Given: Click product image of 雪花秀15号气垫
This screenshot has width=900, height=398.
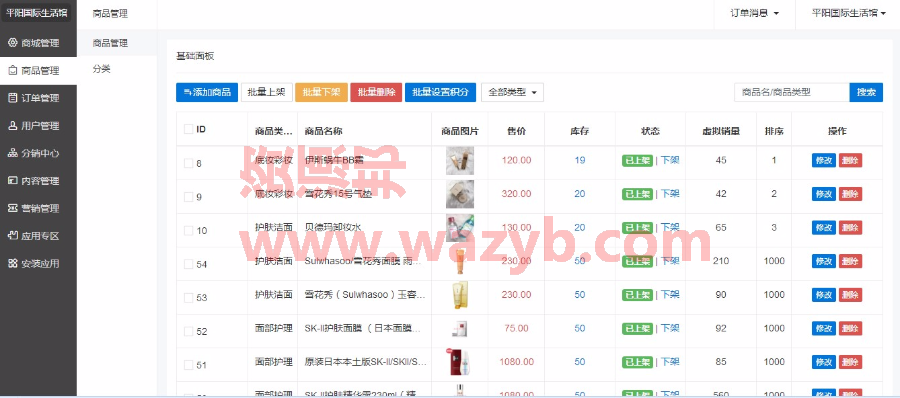Looking at the screenshot, I should click(460, 194).
